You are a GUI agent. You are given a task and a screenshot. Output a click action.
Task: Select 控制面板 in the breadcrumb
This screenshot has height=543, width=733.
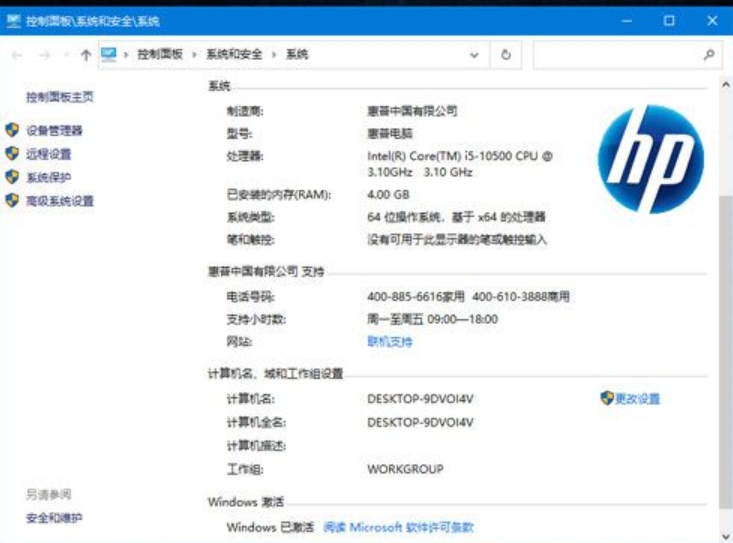(160, 54)
